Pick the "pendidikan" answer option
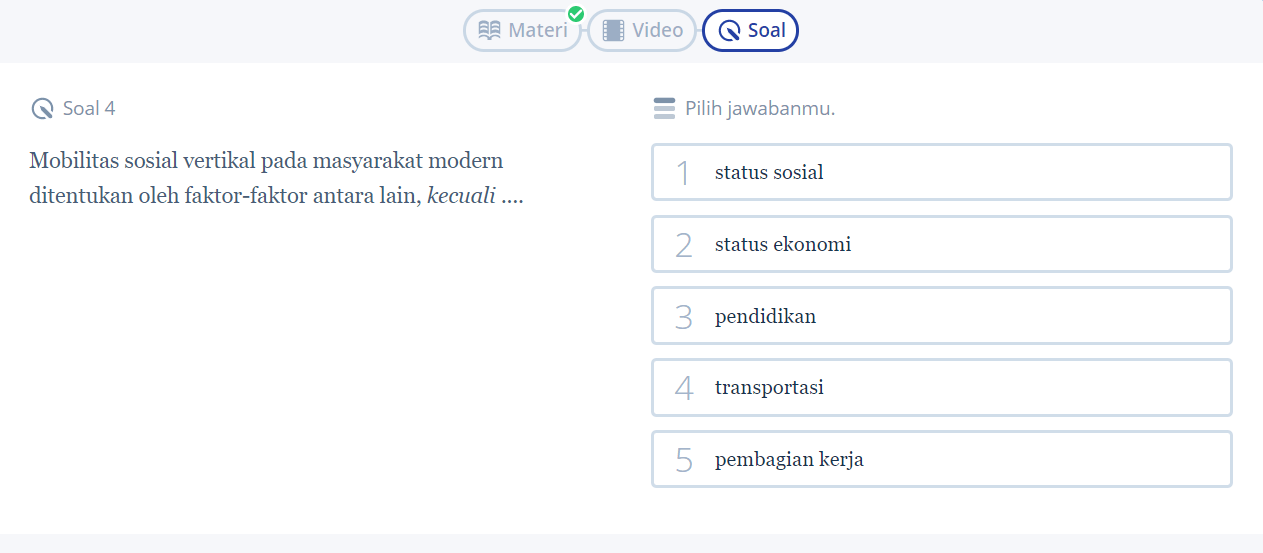1263x553 pixels. pyautogui.click(x=941, y=316)
